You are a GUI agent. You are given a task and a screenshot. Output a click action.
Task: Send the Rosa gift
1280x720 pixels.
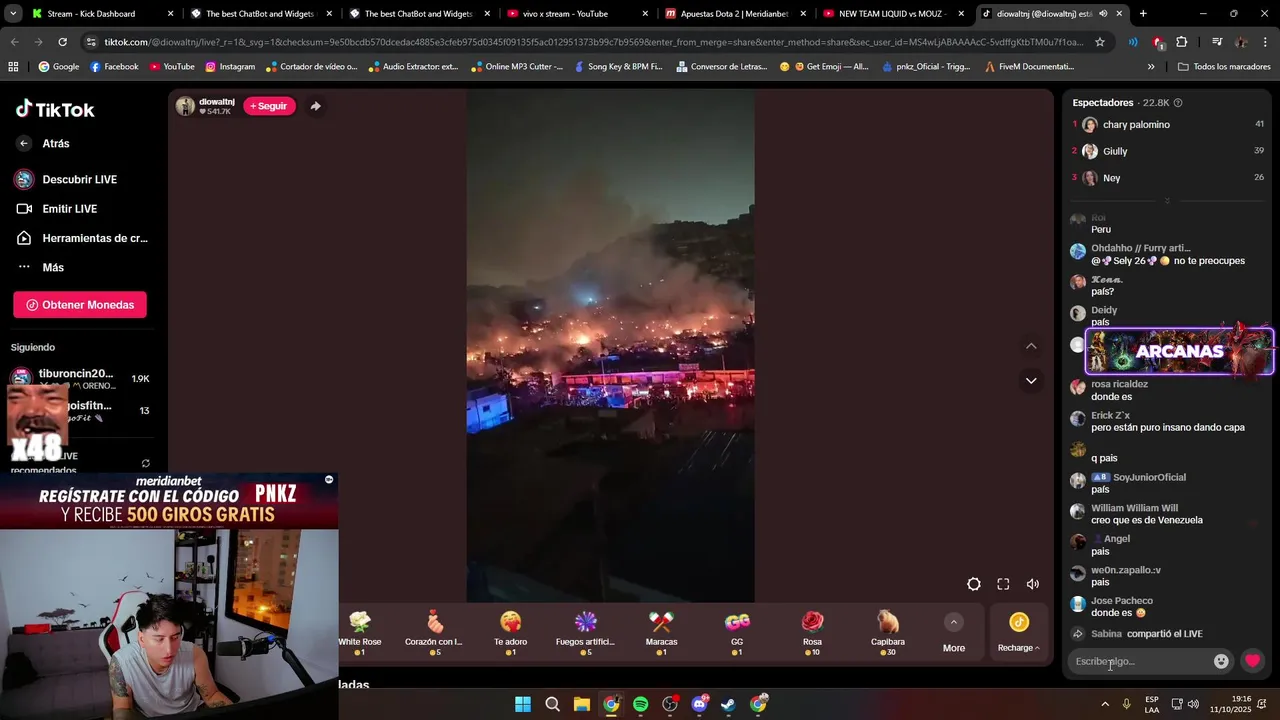pos(812,633)
